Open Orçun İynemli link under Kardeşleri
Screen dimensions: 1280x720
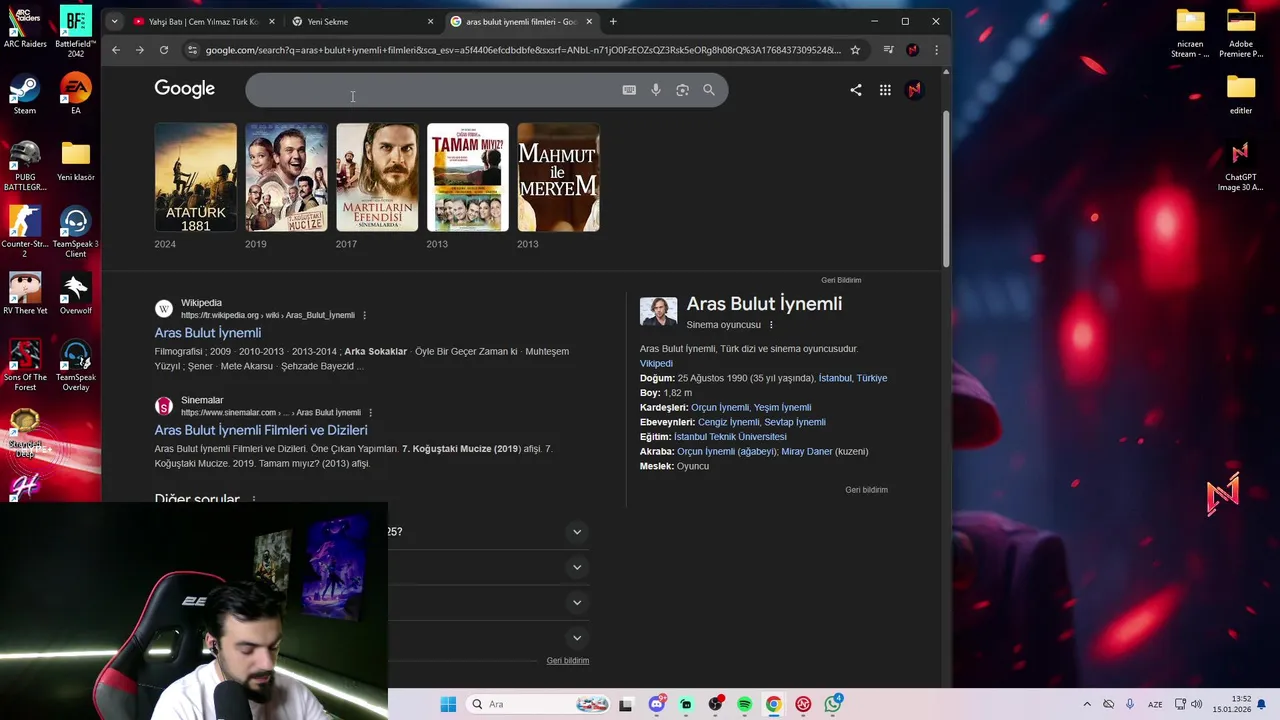point(720,408)
